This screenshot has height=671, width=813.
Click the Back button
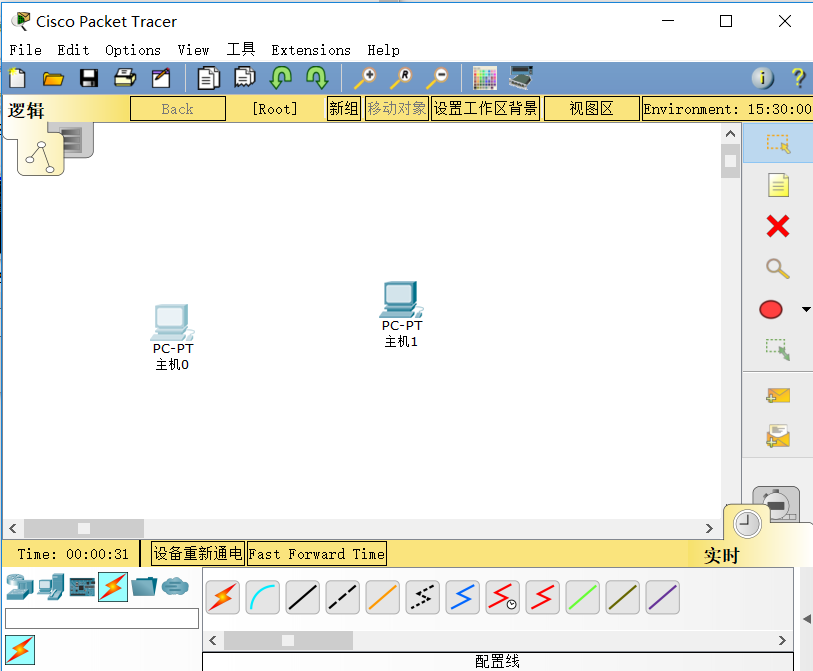point(178,109)
